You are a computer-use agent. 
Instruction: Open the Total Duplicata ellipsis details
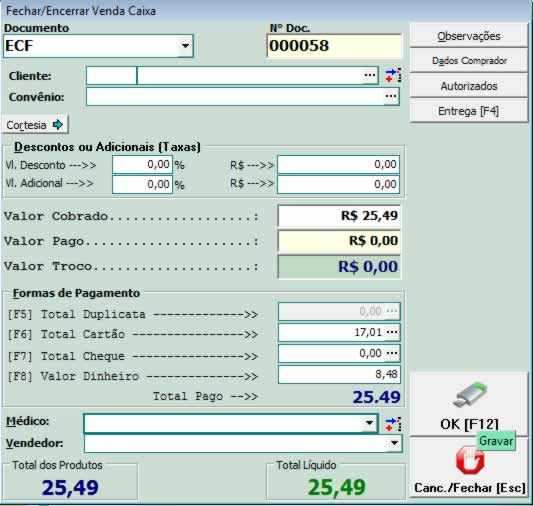point(392,312)
